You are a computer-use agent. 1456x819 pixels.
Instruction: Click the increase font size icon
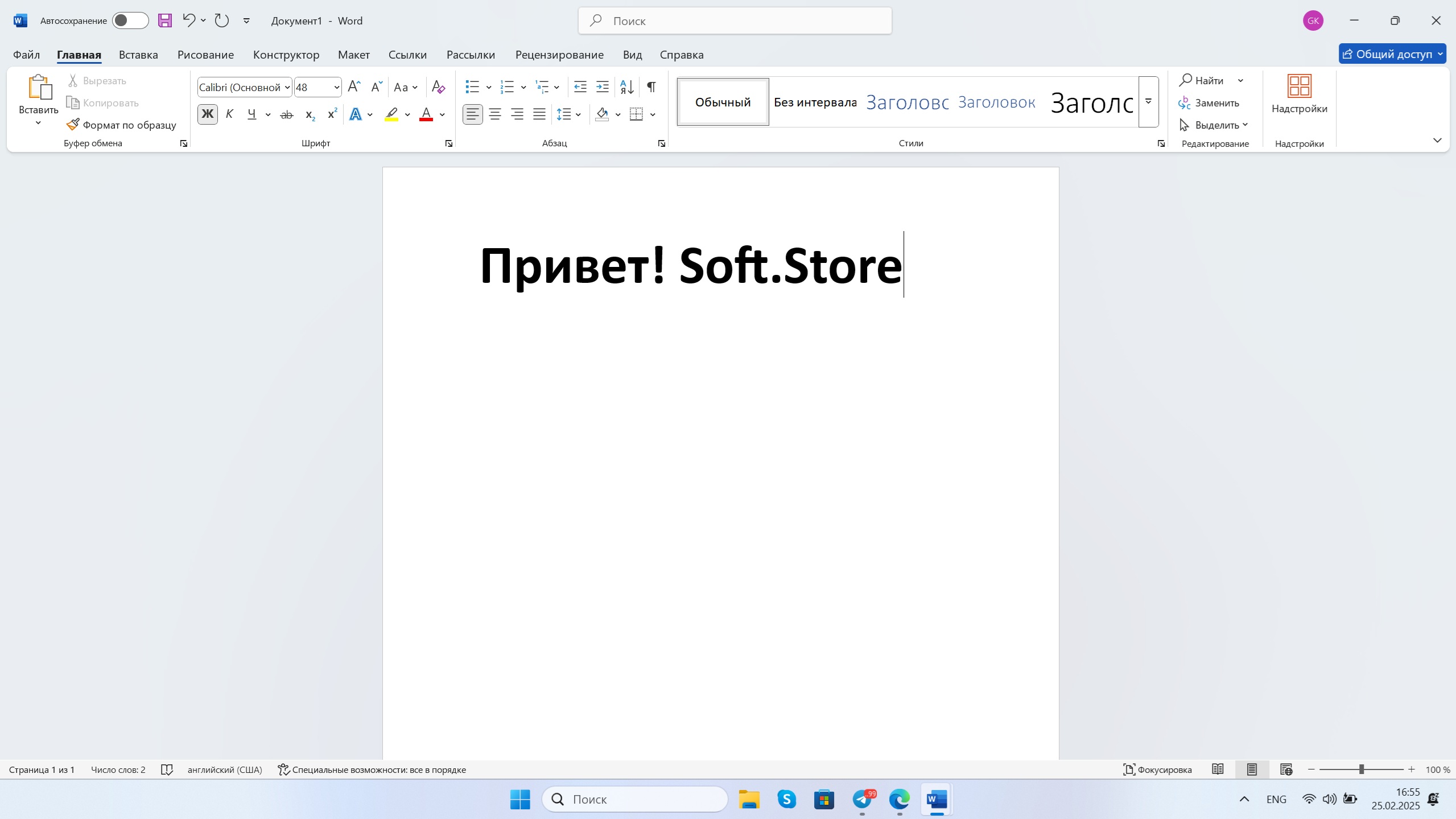pos(354,87)
